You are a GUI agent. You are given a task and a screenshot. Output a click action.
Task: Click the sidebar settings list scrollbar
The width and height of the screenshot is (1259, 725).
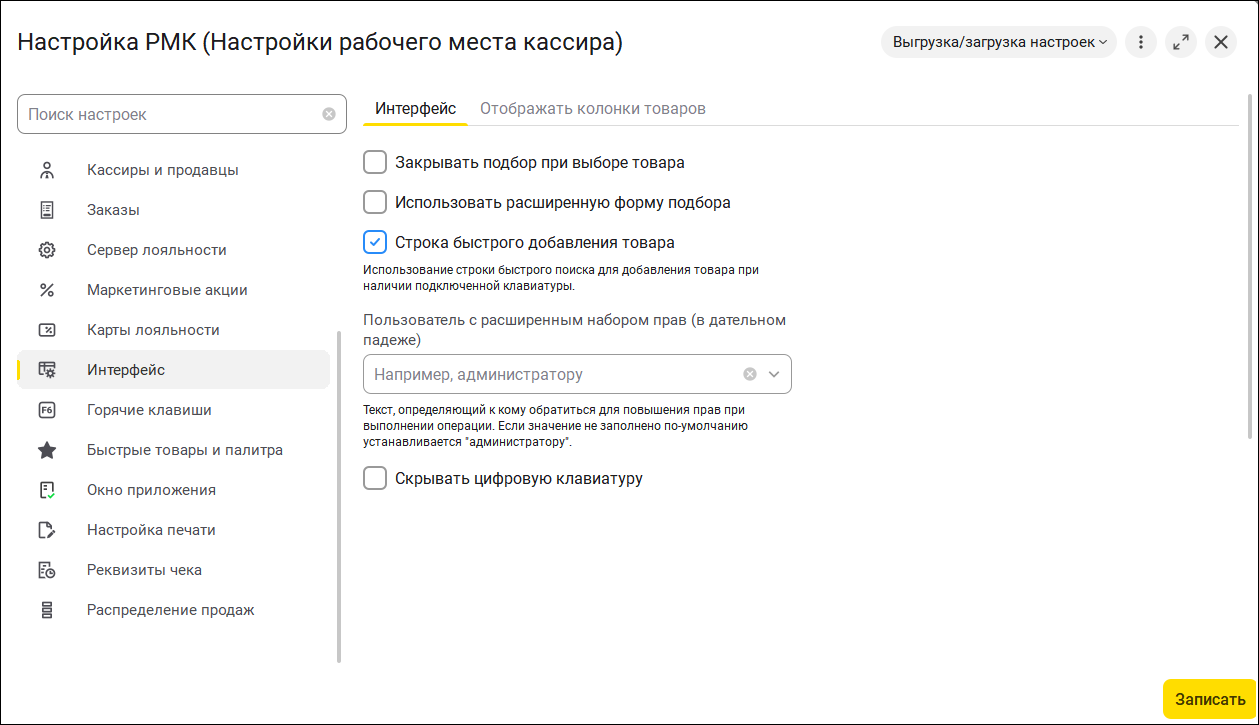point(339,496)
